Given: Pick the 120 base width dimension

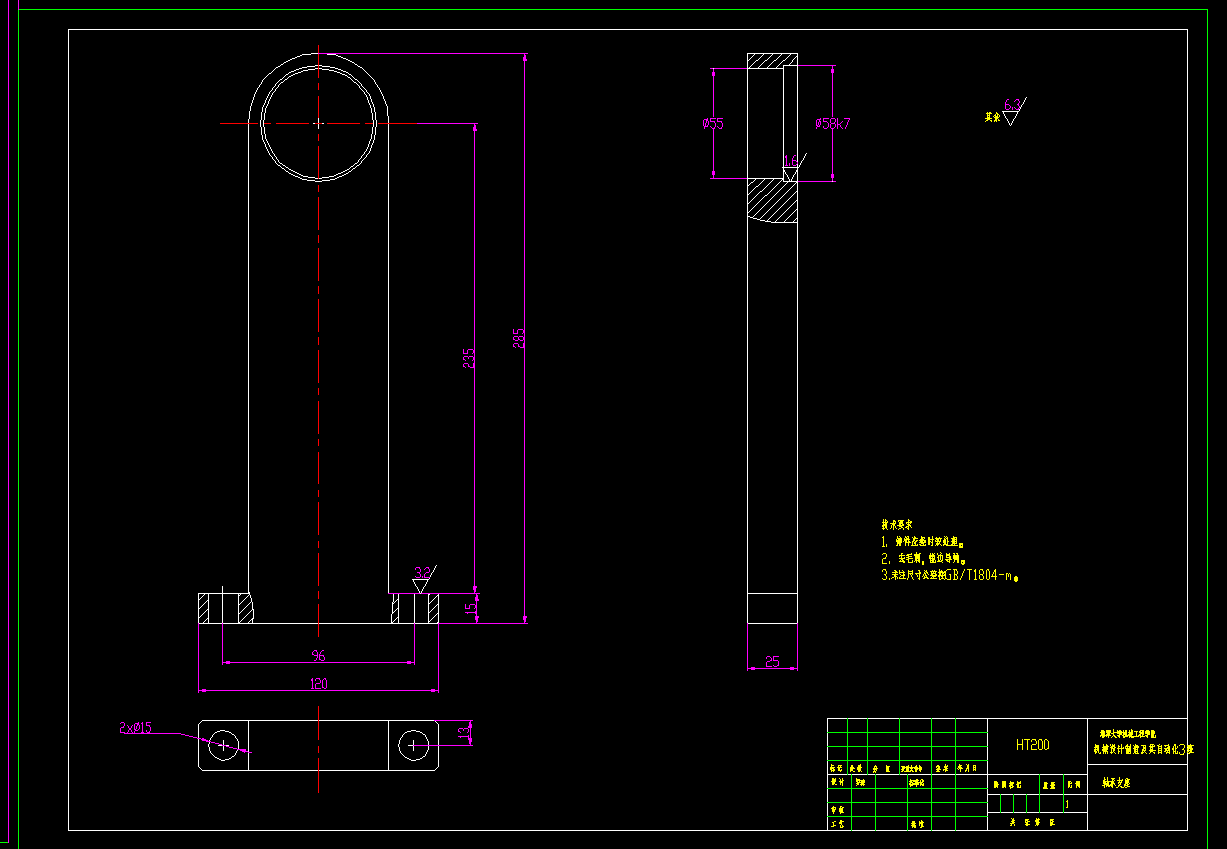Looking at the screenshot, I should 319,684.
